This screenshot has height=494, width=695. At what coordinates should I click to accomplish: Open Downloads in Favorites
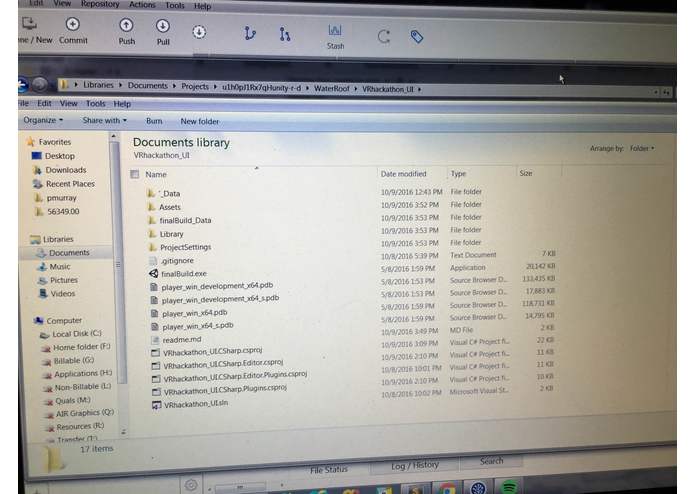66,170
